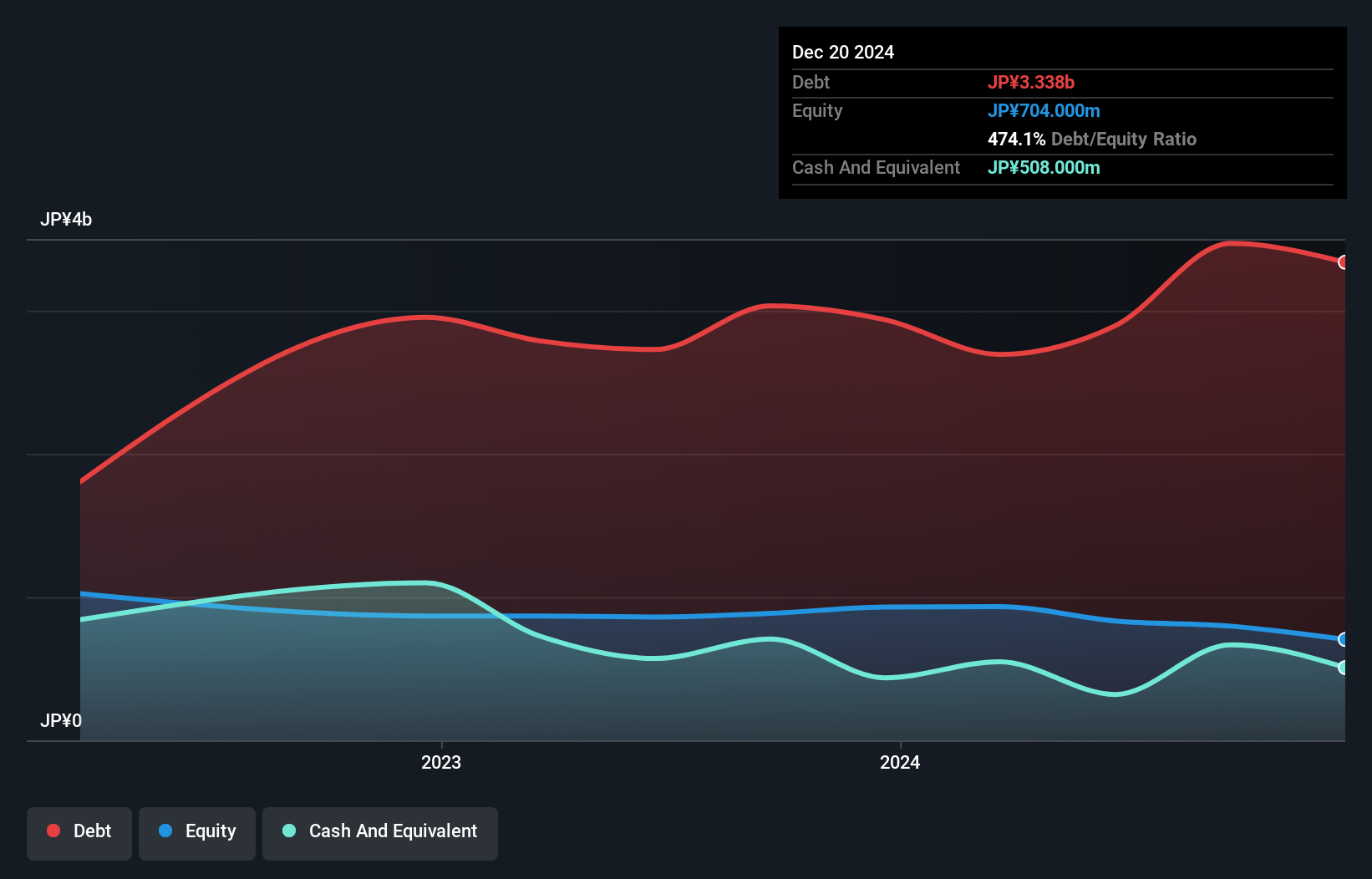Toggle the Cash And Equivalent legend button

tap(380, 833)
